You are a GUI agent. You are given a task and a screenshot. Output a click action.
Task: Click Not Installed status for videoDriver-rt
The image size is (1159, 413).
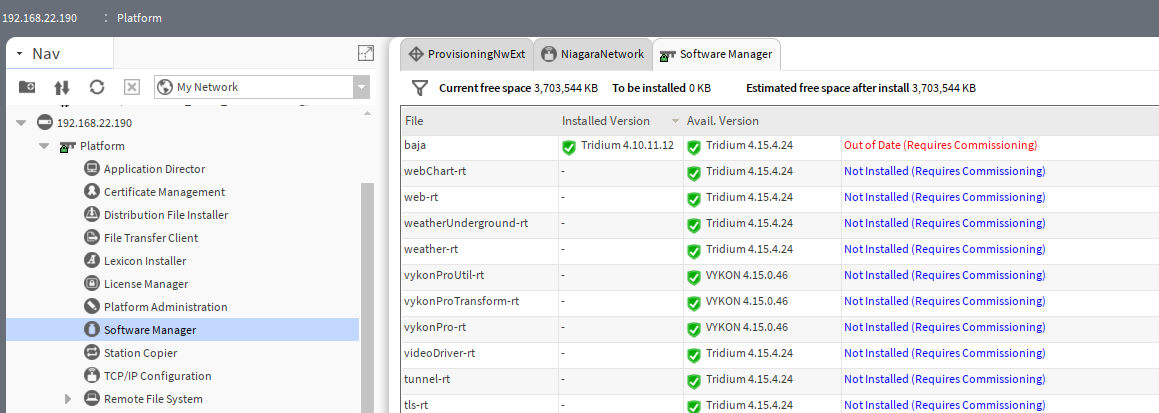click(945, 353)
